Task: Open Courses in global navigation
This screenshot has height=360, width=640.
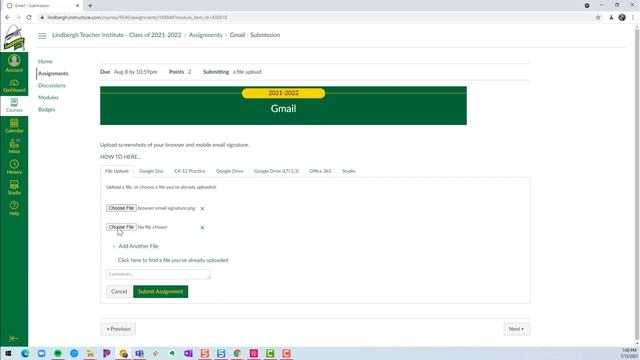Action: click(x=14, y=105)
